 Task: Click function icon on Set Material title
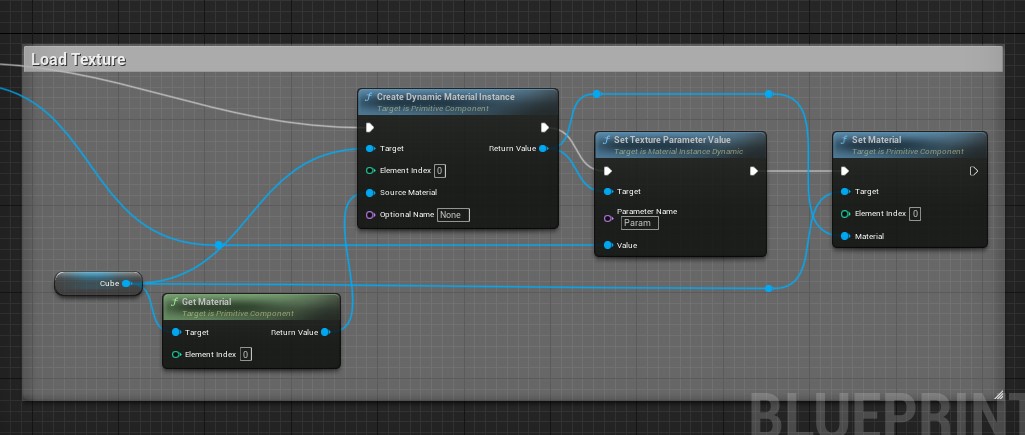[844, 140]
